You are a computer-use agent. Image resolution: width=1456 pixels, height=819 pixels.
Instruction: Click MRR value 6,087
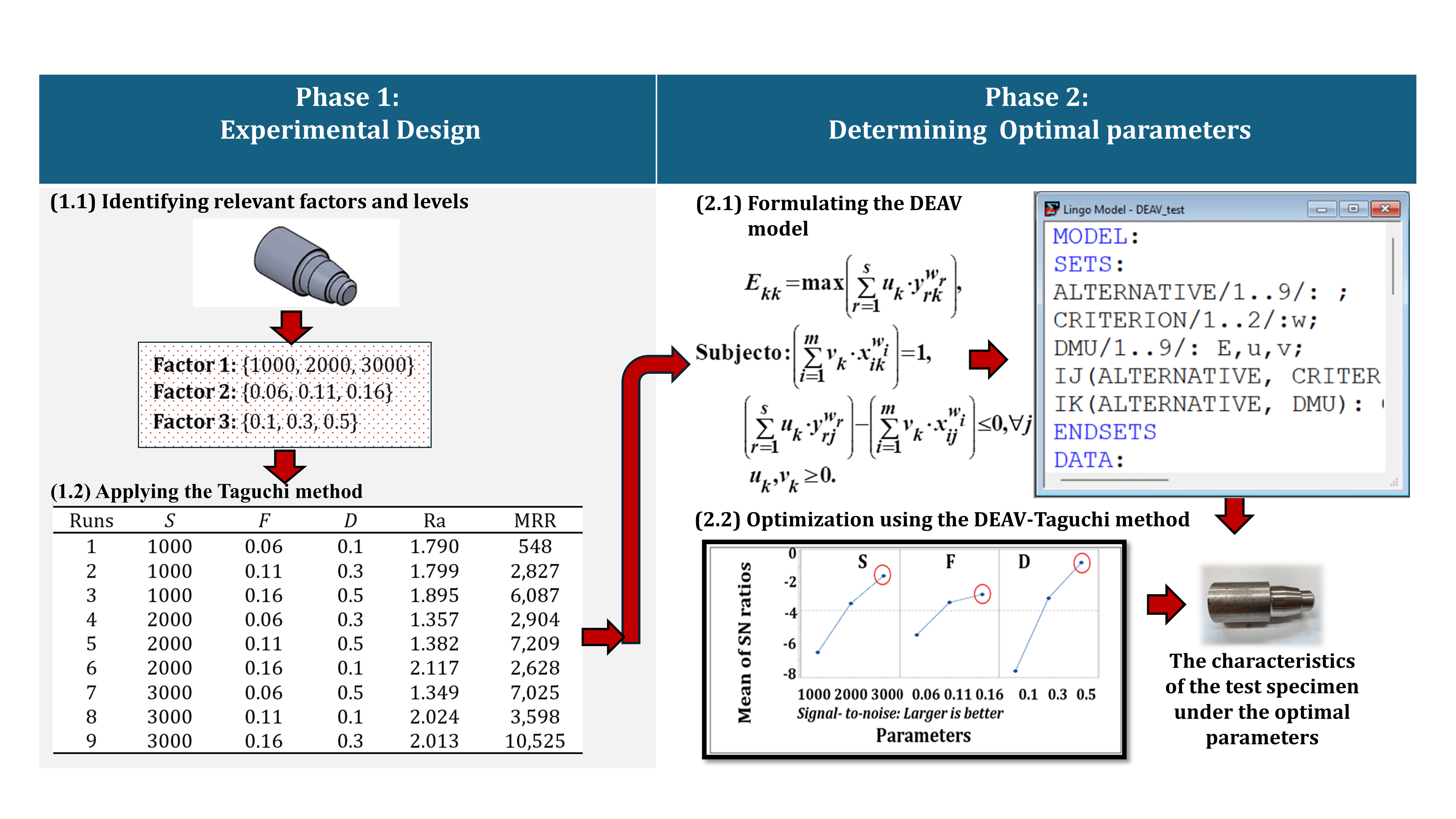535,595
